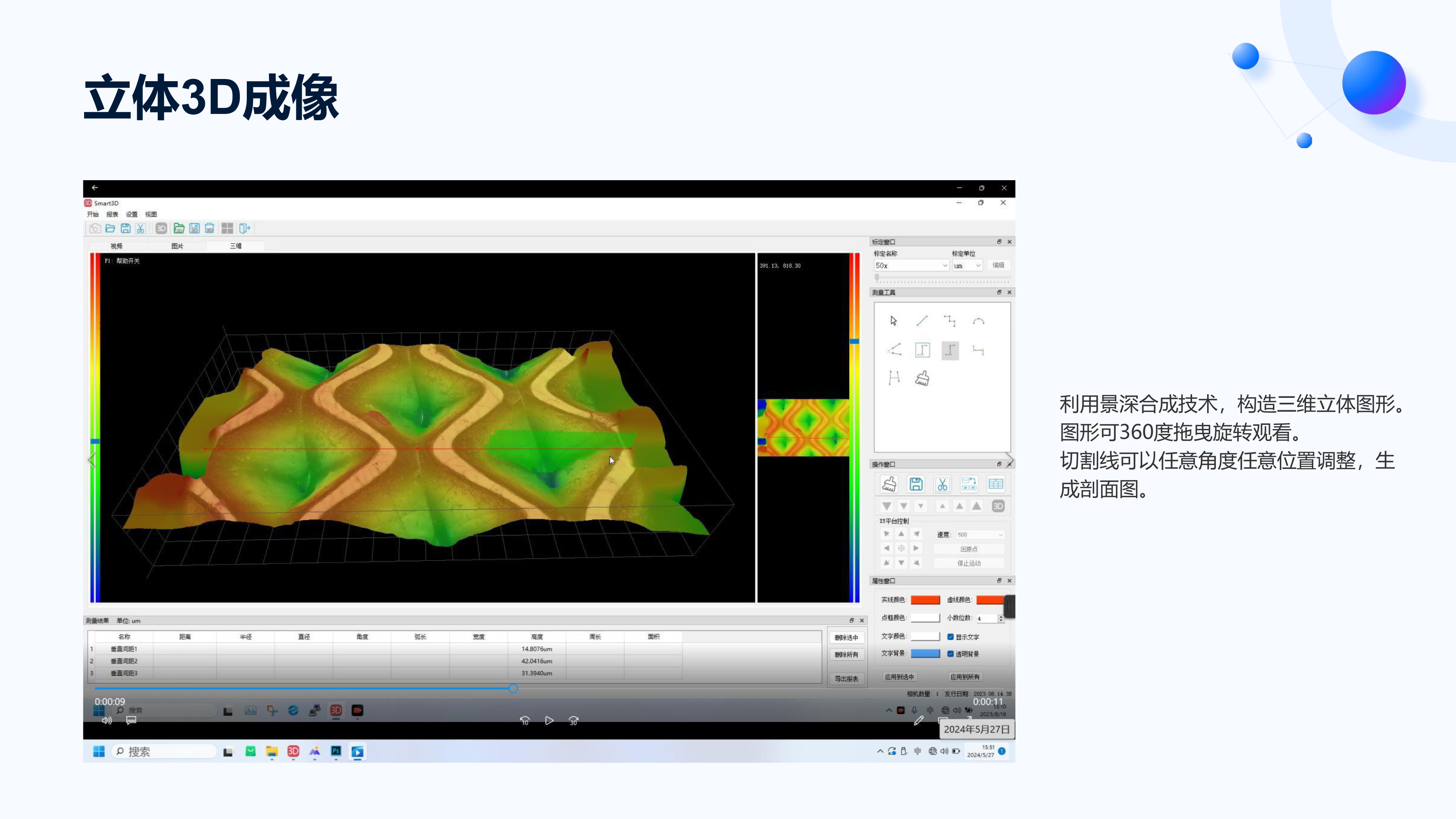Image resolution: width=1456 pixels, height=819 pixels.
Task: Click the blue open folder toolbar icon
Action: (x=110, y=228)
